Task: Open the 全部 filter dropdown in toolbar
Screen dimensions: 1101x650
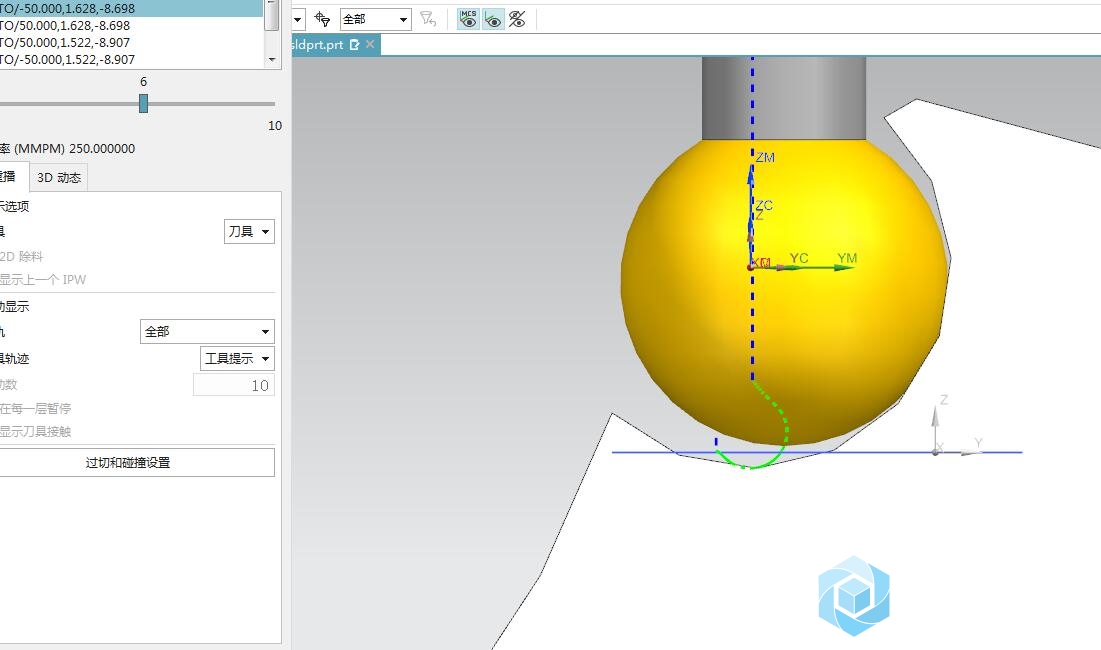Action: 376,19
